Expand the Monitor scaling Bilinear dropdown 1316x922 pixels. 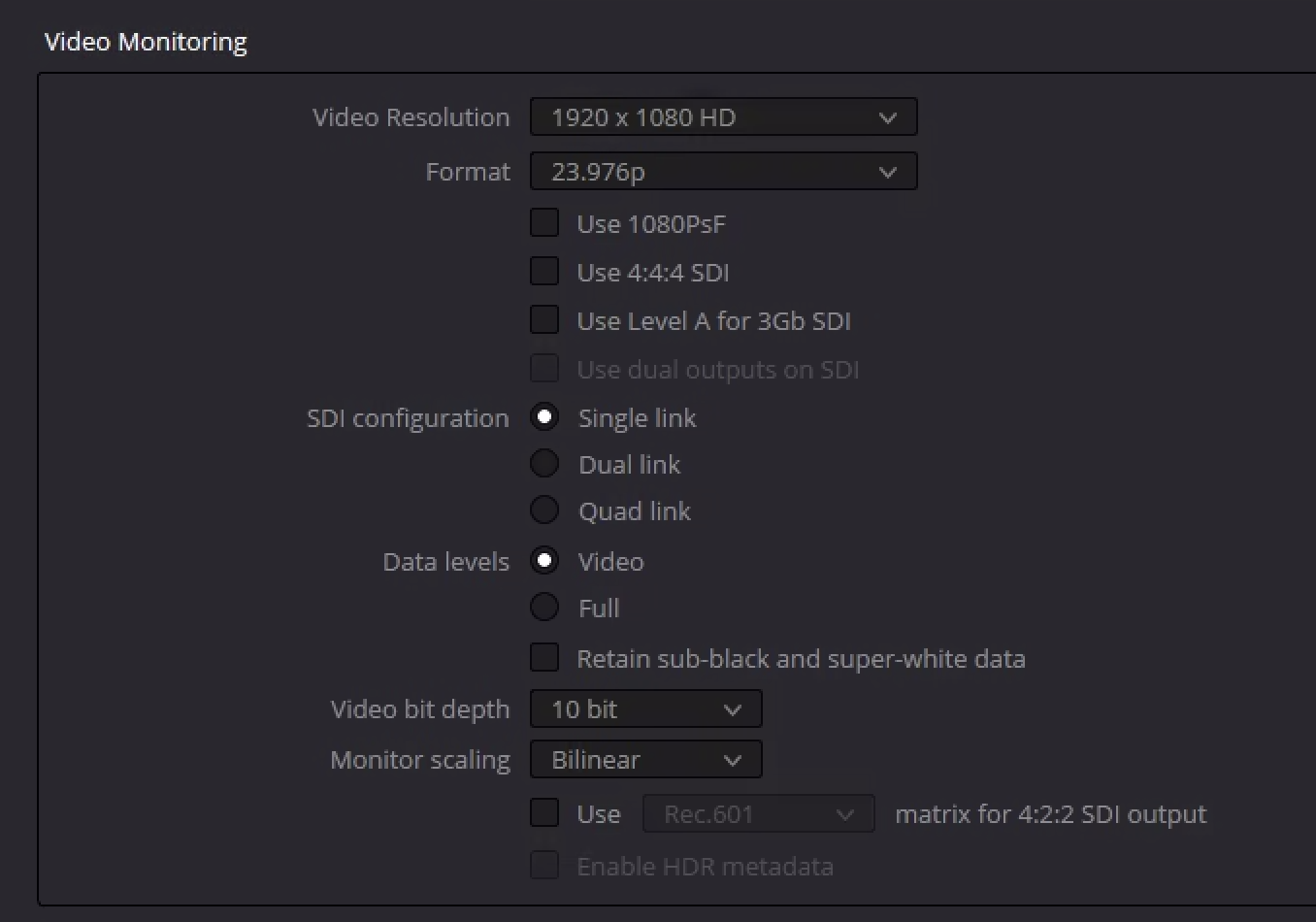[x=645, y=760]
